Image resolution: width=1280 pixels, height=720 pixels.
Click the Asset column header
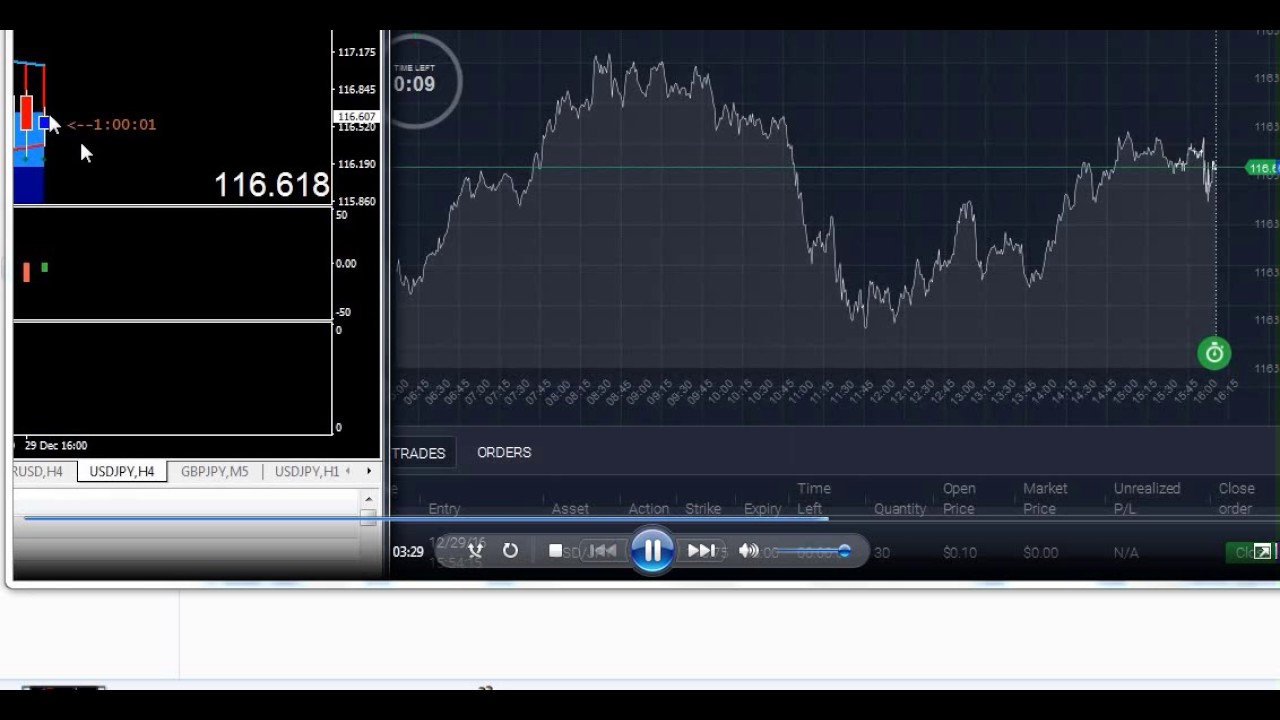[570, 509]
